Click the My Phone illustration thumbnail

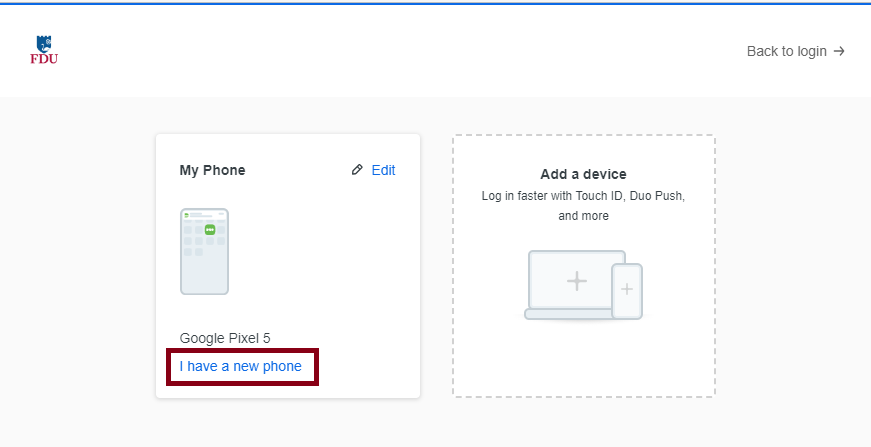point(204,252)
